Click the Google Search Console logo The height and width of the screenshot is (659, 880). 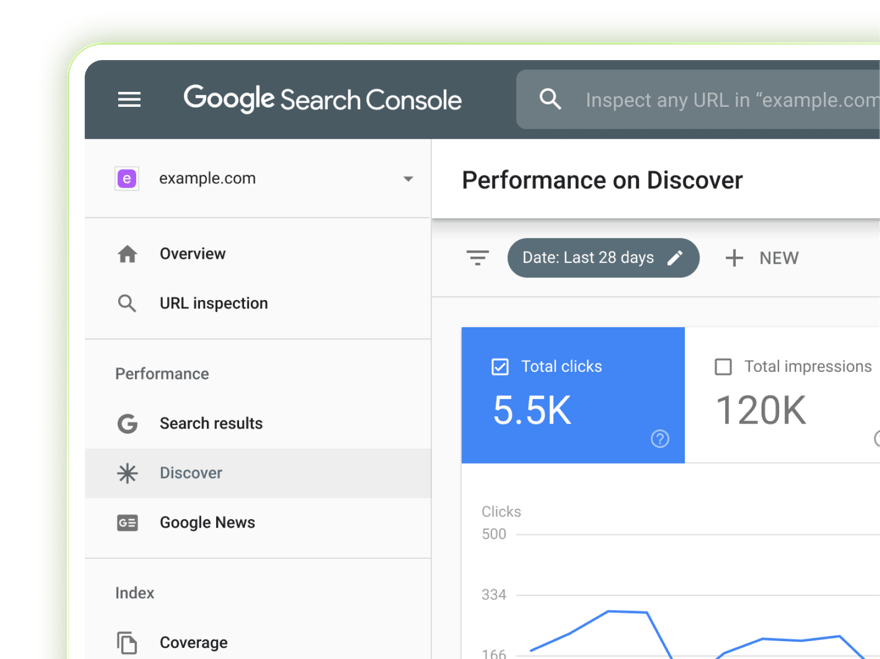323,99
